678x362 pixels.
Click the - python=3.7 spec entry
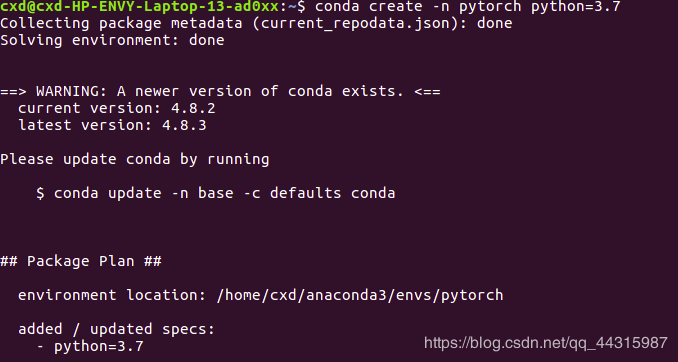pyautogui.click(x=90, y=346)
